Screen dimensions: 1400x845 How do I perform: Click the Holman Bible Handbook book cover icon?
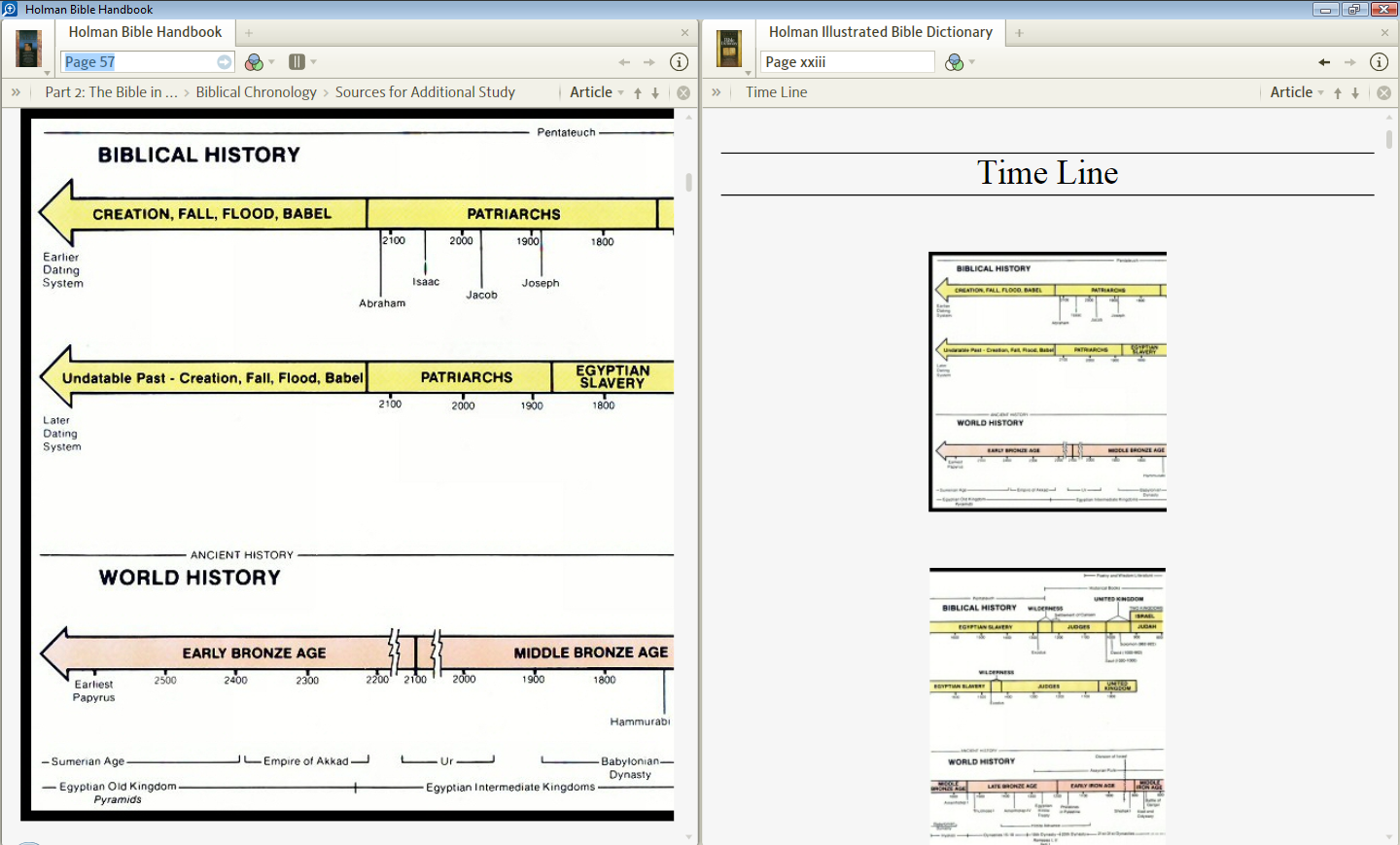pyautogui.click(x=28, y=49)
